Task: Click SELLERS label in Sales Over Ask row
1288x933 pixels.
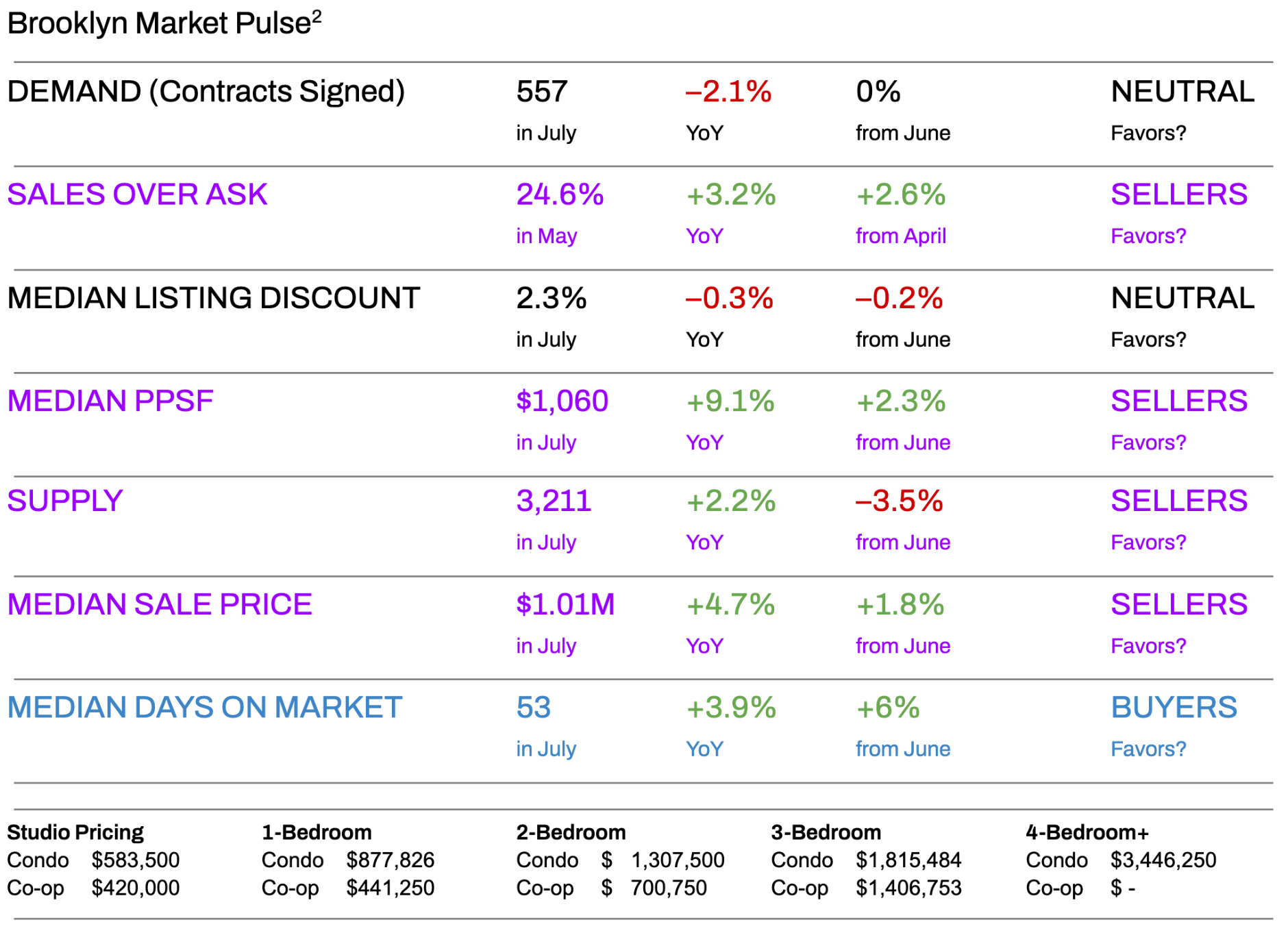Action: pyautogui.click(x=1178, y=195)
